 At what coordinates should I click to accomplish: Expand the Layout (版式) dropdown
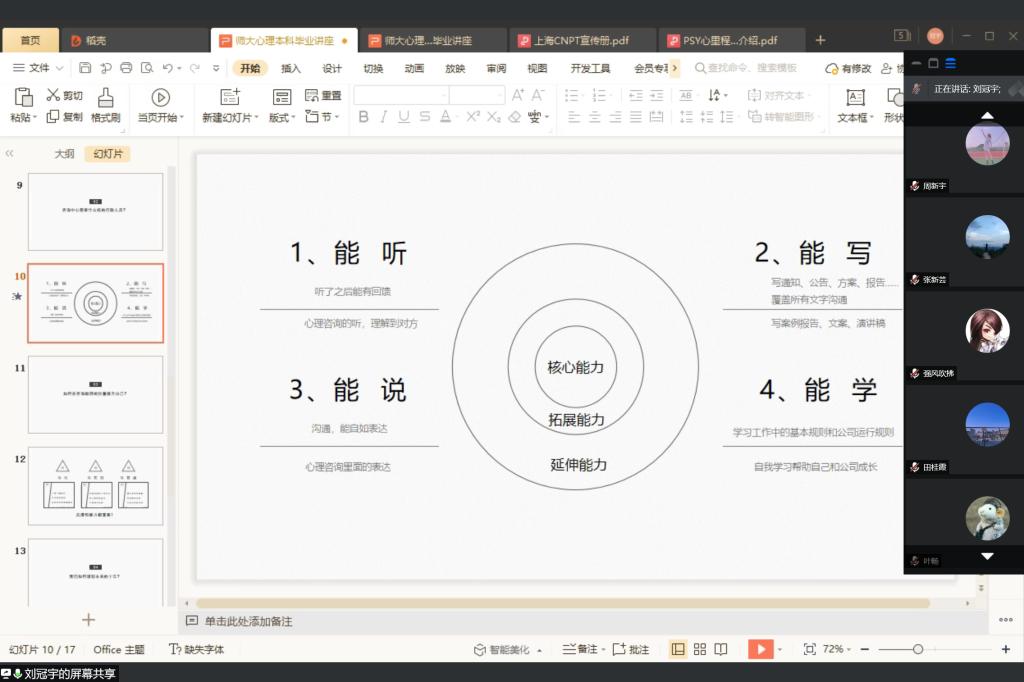(x=282, y=117)
